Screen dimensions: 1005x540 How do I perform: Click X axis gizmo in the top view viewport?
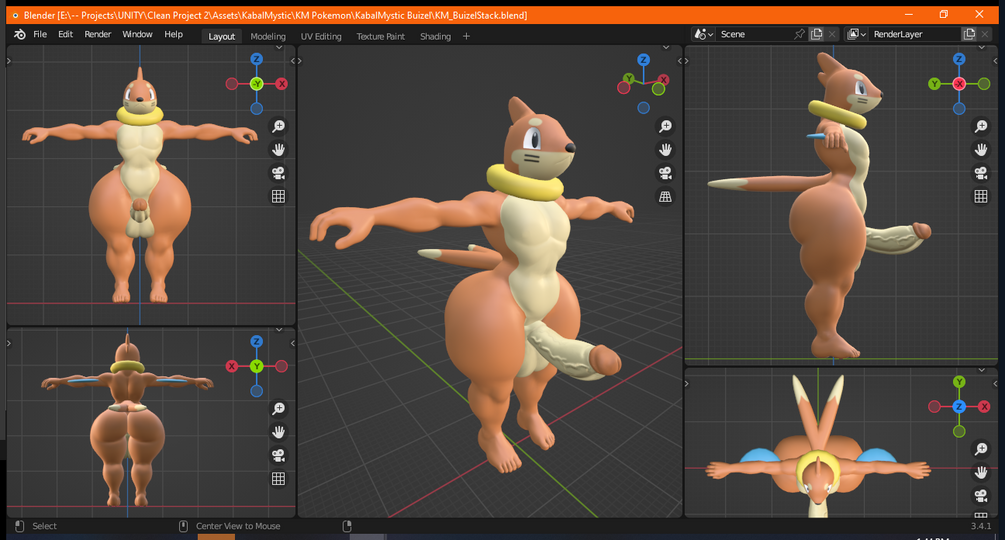click(984, 407)
